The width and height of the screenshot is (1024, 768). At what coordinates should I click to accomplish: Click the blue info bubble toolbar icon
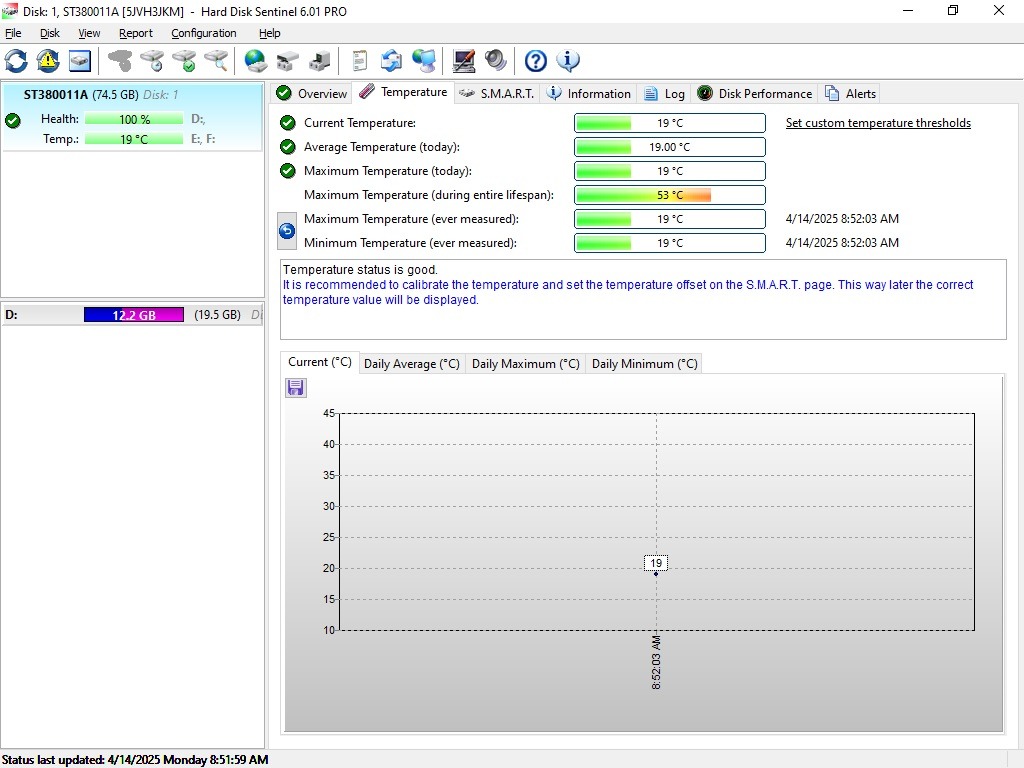click(x=568, y=61)
